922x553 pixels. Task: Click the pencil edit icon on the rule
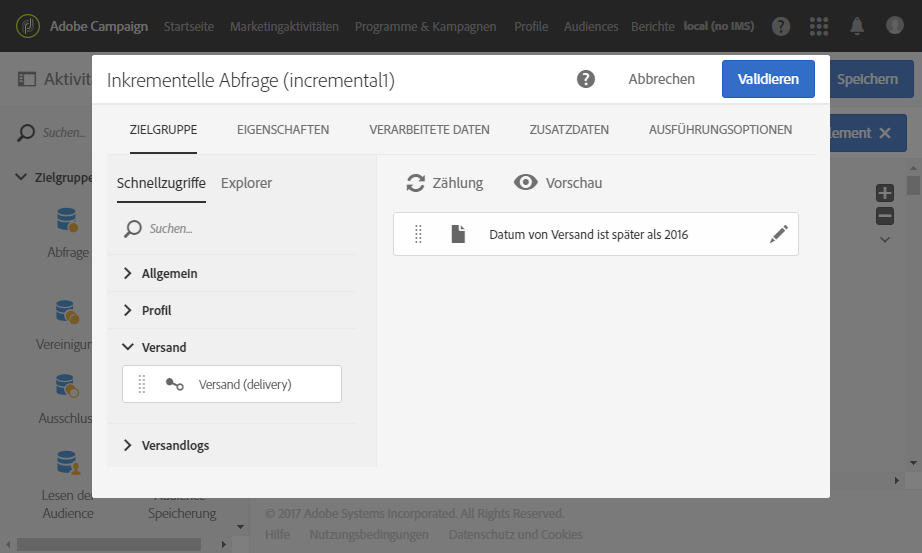point(779,234)
